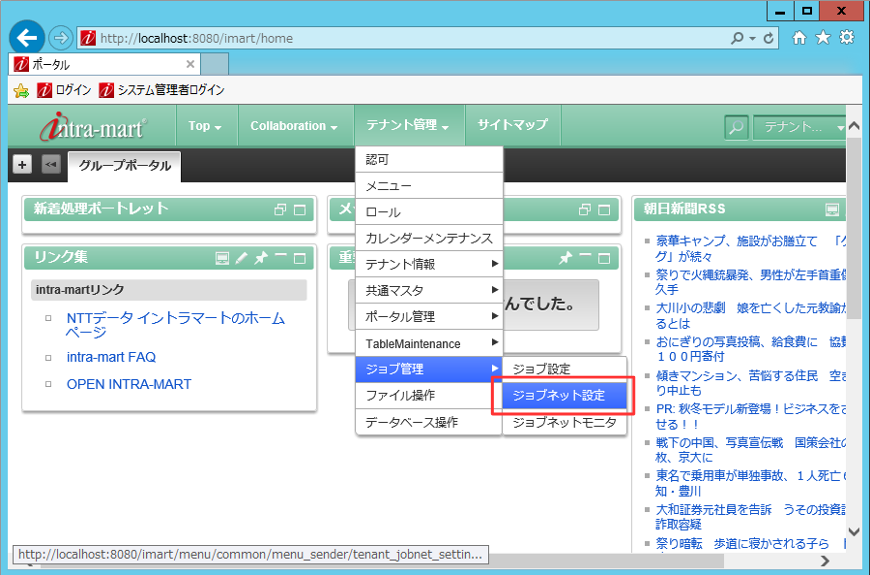Viewport: 870px width, 575px height.
Task: Open PR: 秋冬モデル新登場 headline
Action: 750,416
